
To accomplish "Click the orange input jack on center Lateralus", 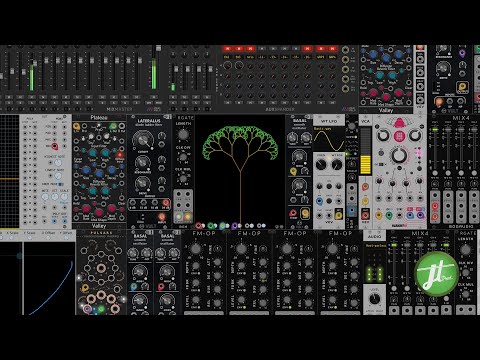I will point(162,216).
